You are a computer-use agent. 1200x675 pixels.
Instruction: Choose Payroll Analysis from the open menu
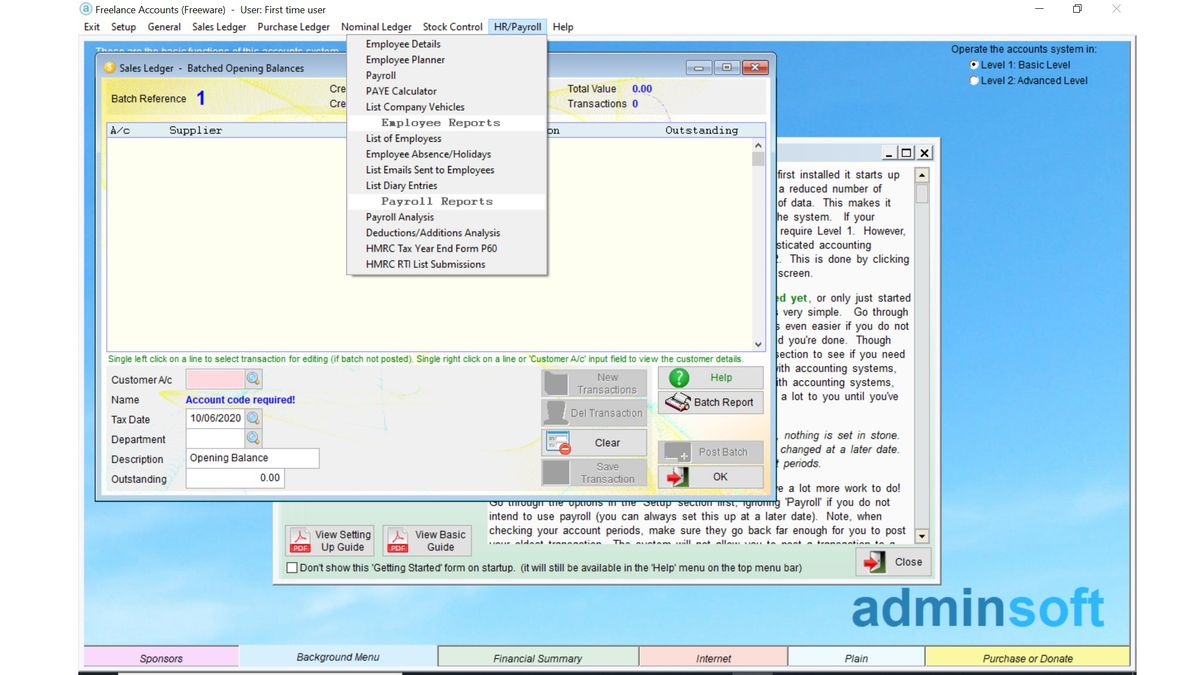pos(400,216)
